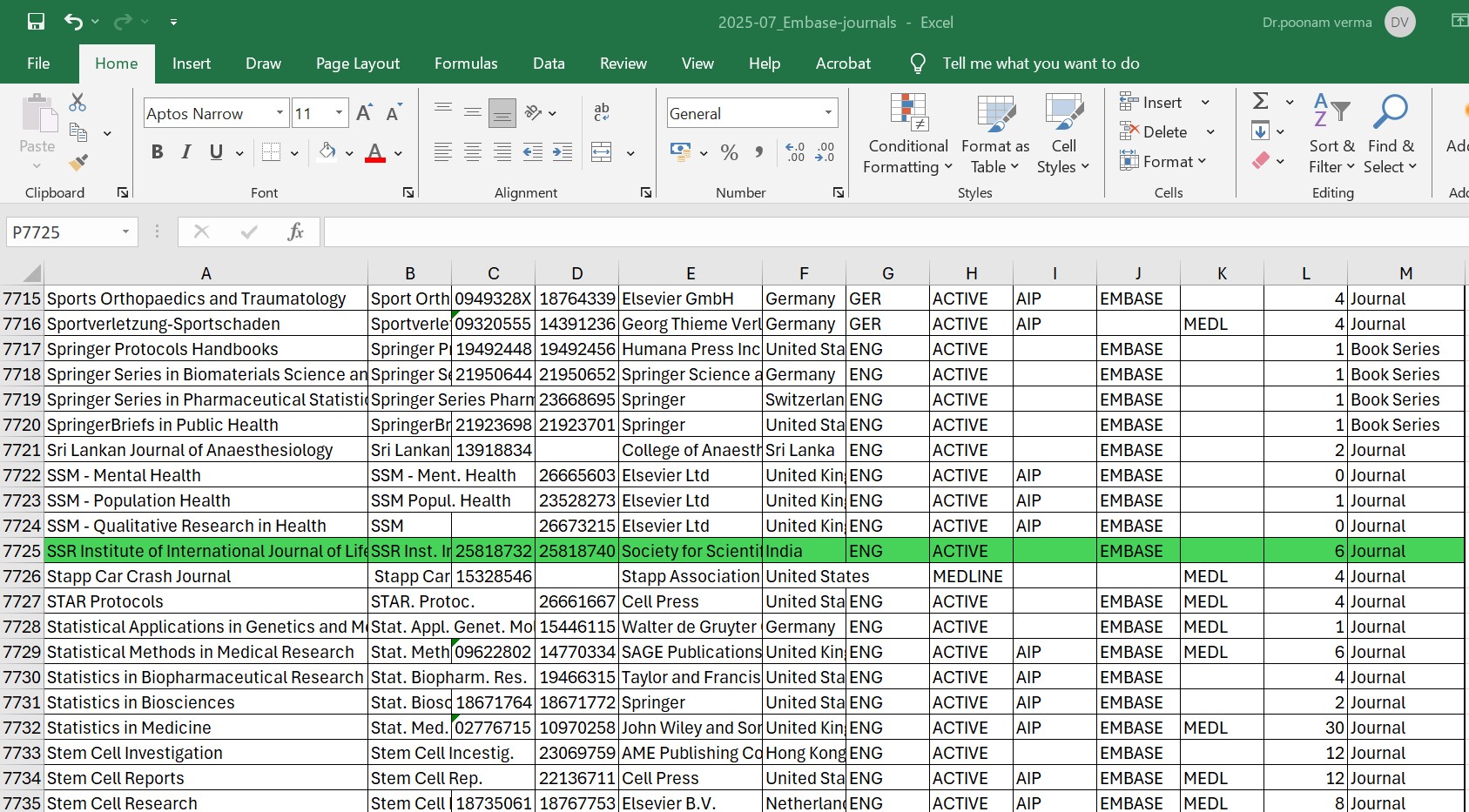Screen dimensions: 1469x812
Task: Click Find & Select button
Action: pos(1391,134)
